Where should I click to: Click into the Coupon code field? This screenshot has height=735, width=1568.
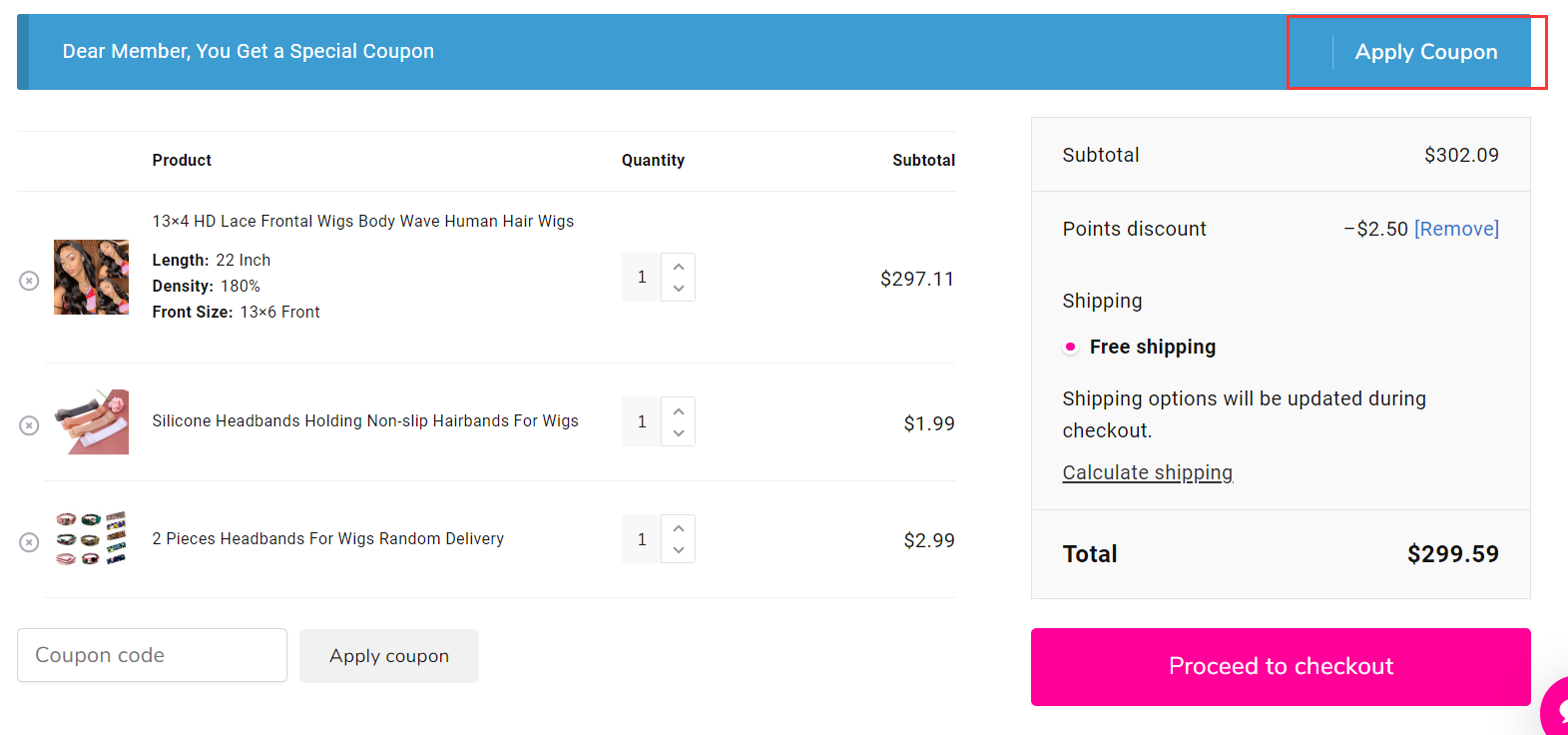tap(152, 655)
